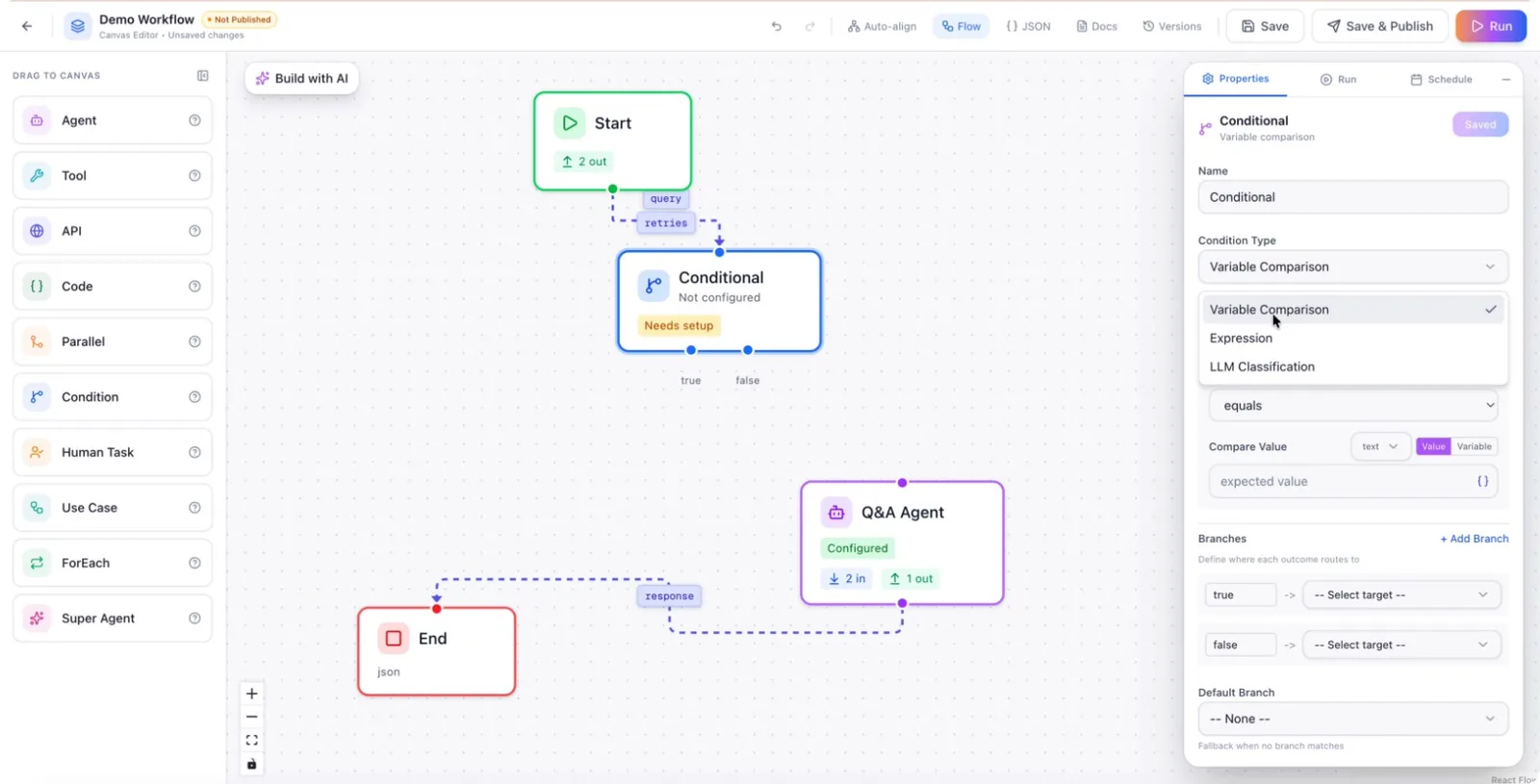This screenshot has width=1540, height=784.
Task: Click the Name input field
Action: 1352,197
